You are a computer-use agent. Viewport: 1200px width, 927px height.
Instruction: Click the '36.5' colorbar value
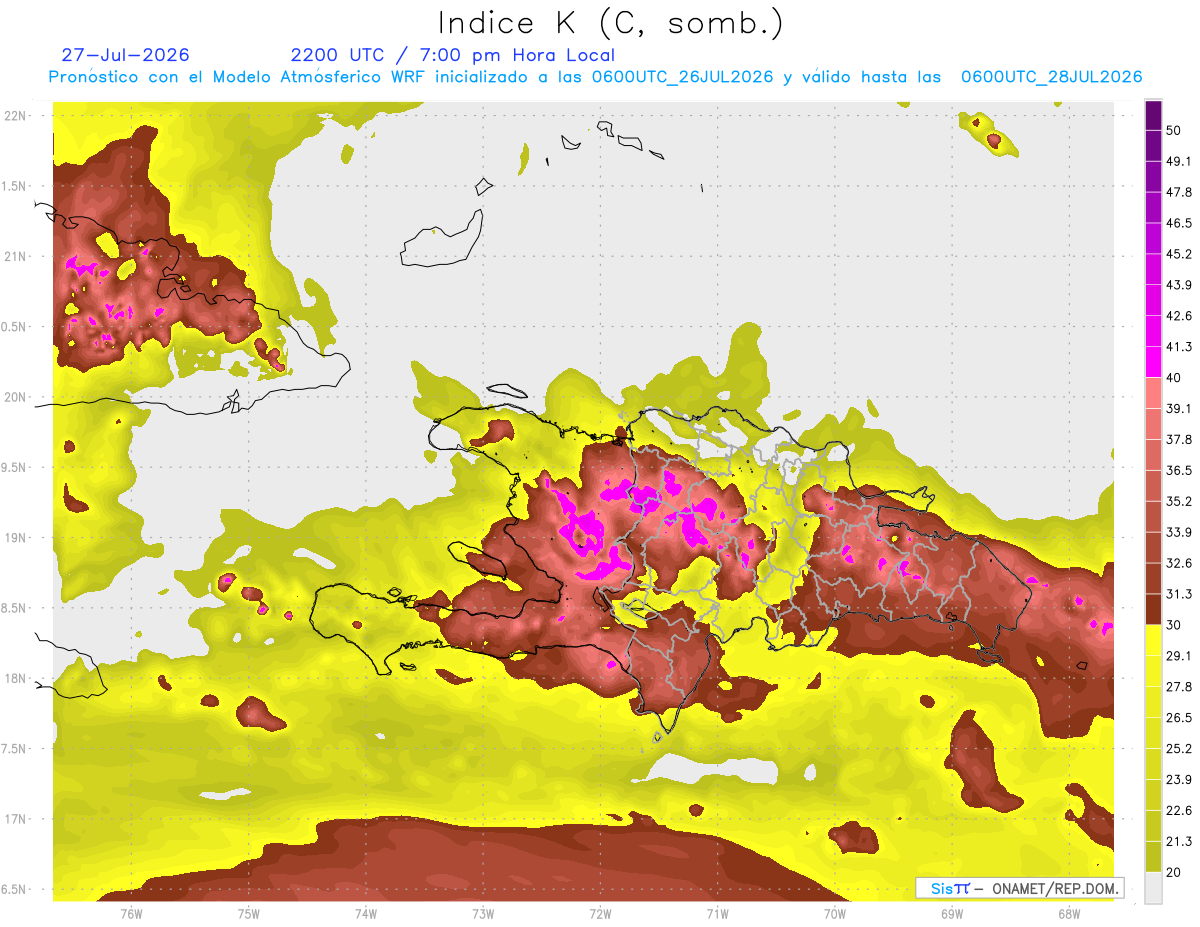(x=1178, y=470)
